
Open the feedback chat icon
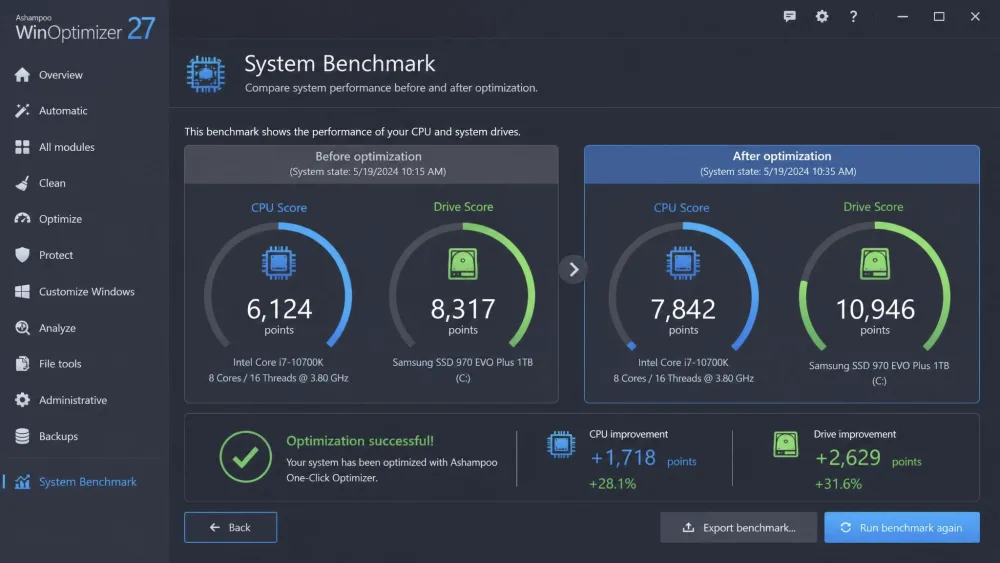coord(790,17)
